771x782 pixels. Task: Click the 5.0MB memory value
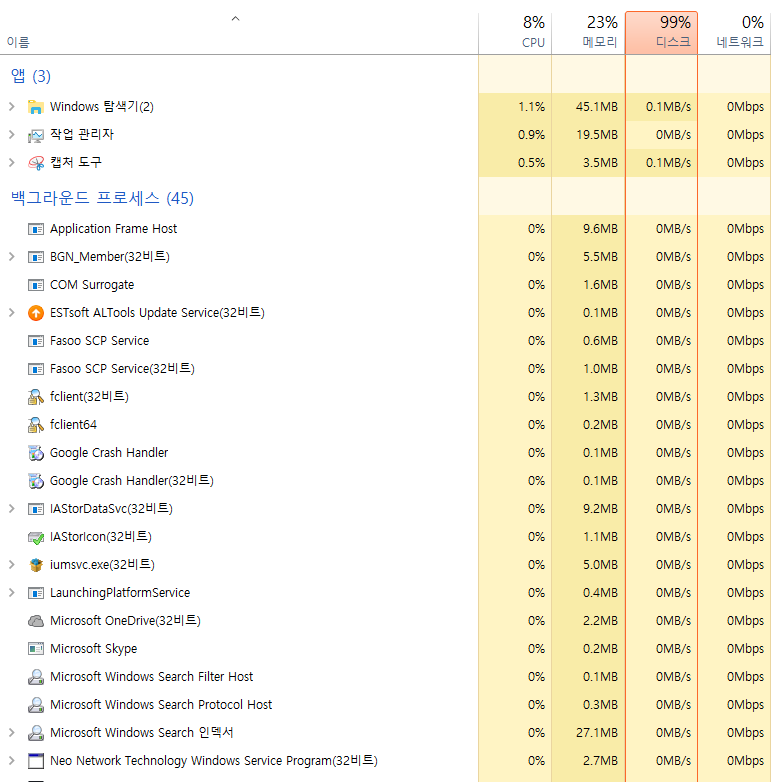[x=600, y=565]
